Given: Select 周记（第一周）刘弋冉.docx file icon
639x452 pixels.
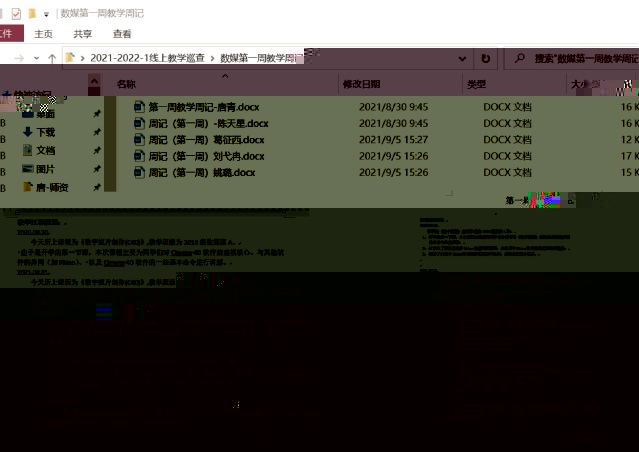Looking at the screenshot, I should [139, 156].
